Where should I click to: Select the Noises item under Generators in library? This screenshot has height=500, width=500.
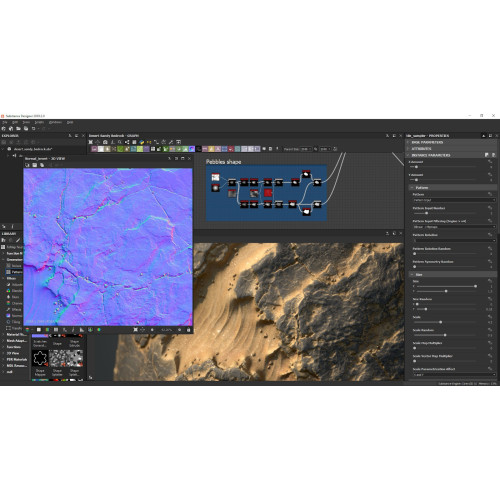pos(15,266)
